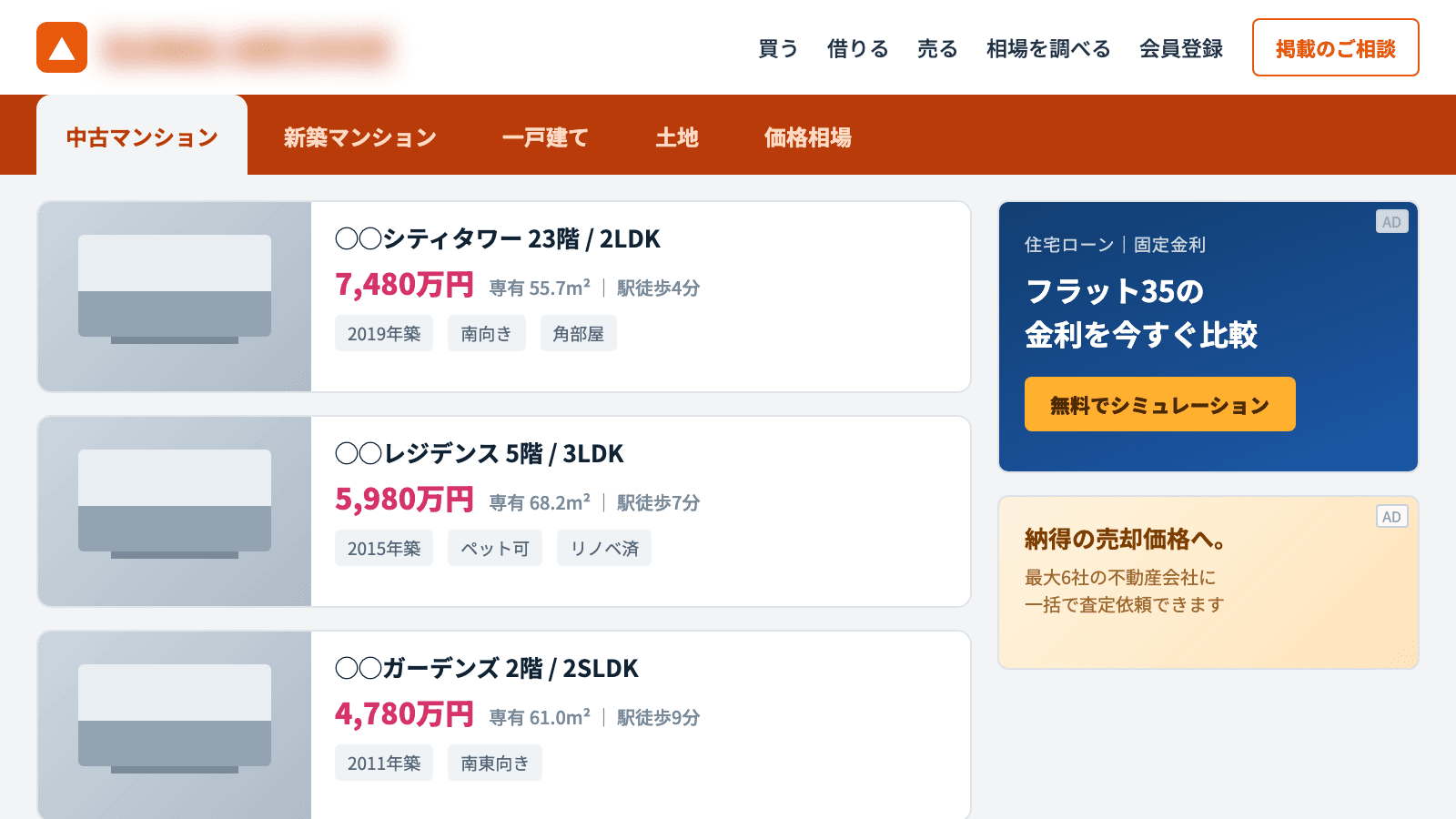The height and width of the screenshot is (819, 1456).
Task: Click the リノベ済 tag
Action: pos(604,548)
